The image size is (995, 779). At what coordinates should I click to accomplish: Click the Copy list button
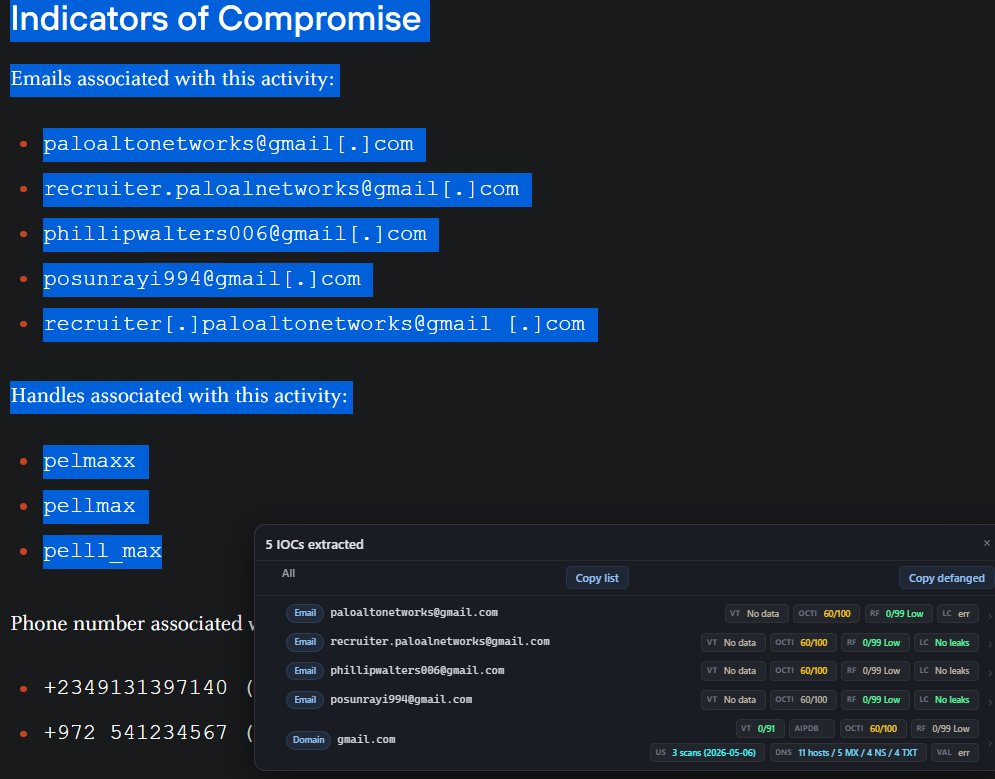(x=597, y=578)
